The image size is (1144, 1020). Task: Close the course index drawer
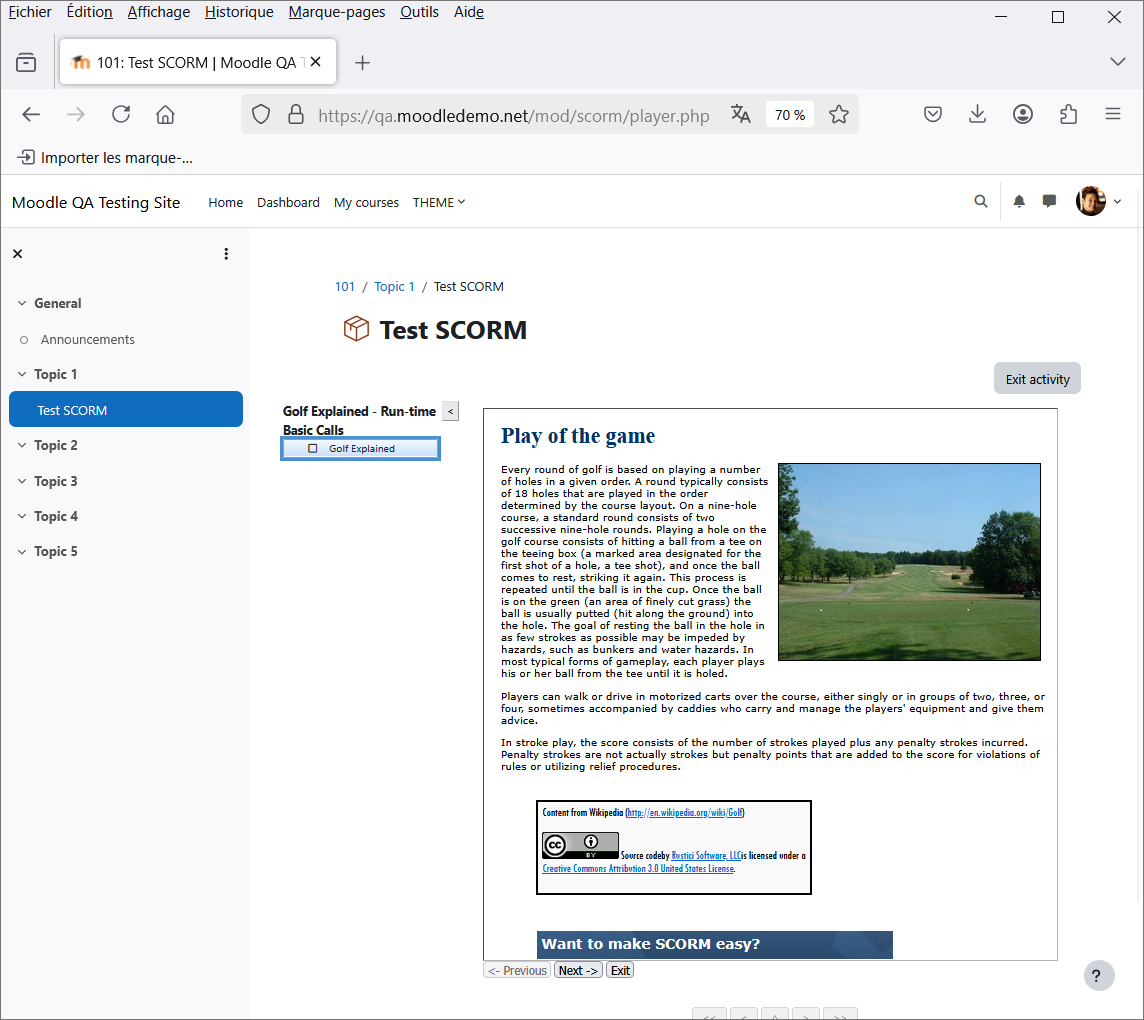click(x=18, y=254)
